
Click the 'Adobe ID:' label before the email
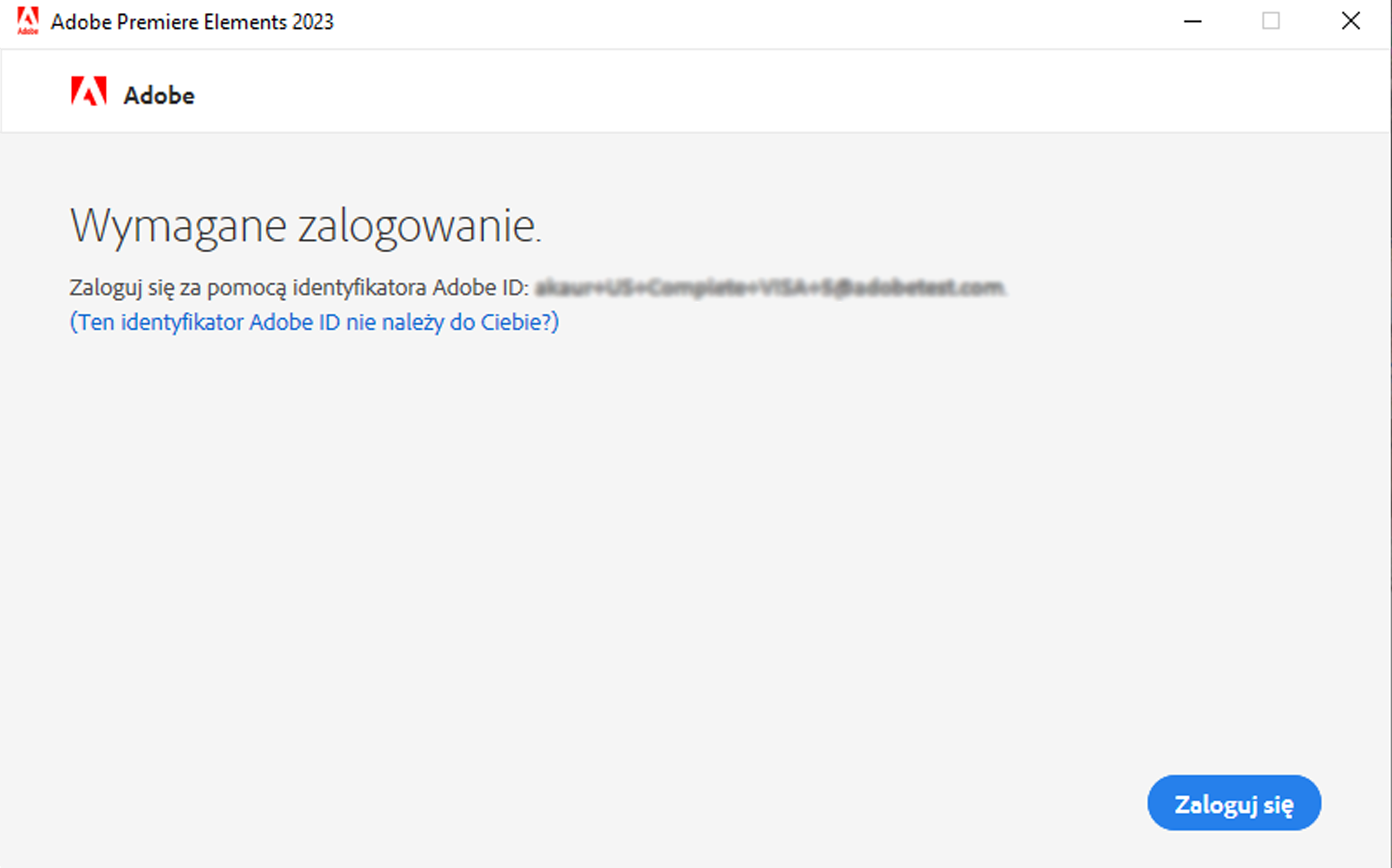click(x=480, y=287)
